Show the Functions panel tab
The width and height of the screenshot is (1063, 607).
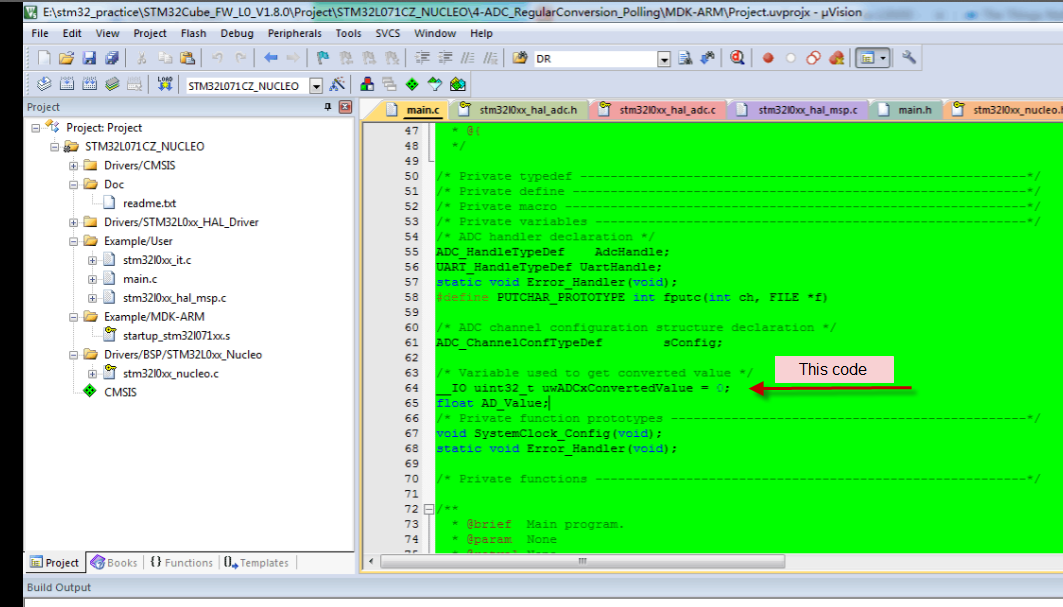coord(182,562)
